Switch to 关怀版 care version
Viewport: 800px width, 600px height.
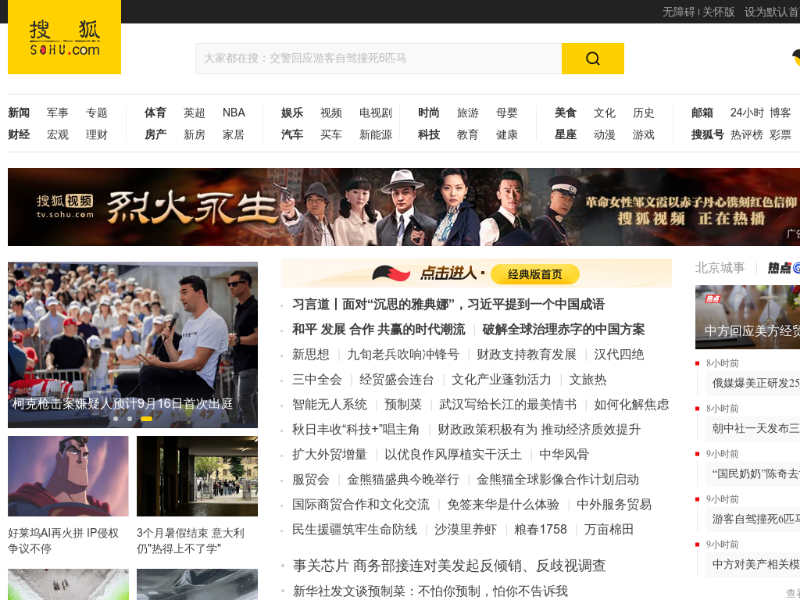coord(718,12)
